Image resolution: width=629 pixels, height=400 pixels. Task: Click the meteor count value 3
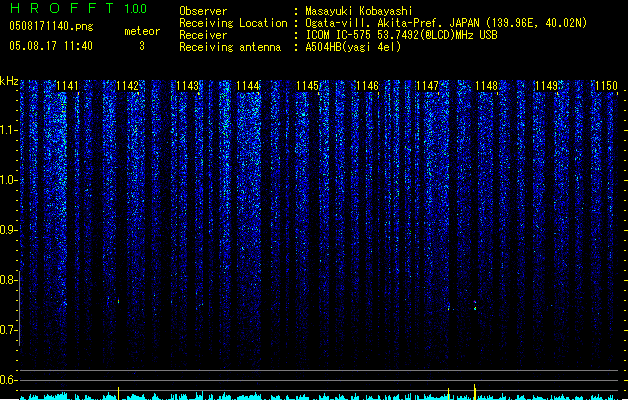coord(142,46)
